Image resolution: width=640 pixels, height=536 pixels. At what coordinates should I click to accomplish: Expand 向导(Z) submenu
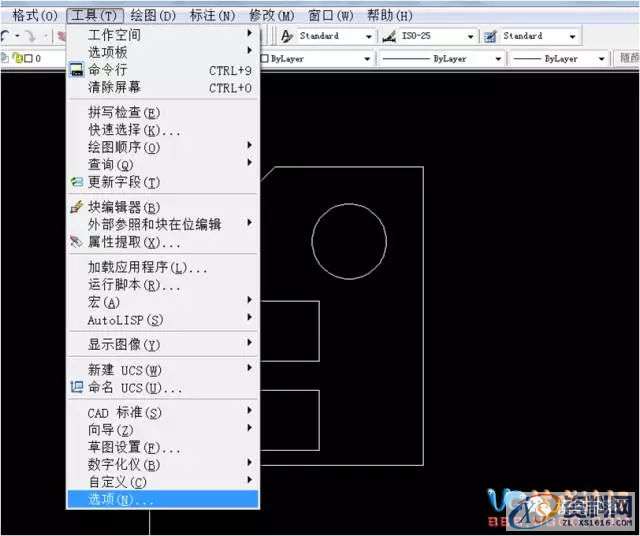pos(162,430)
